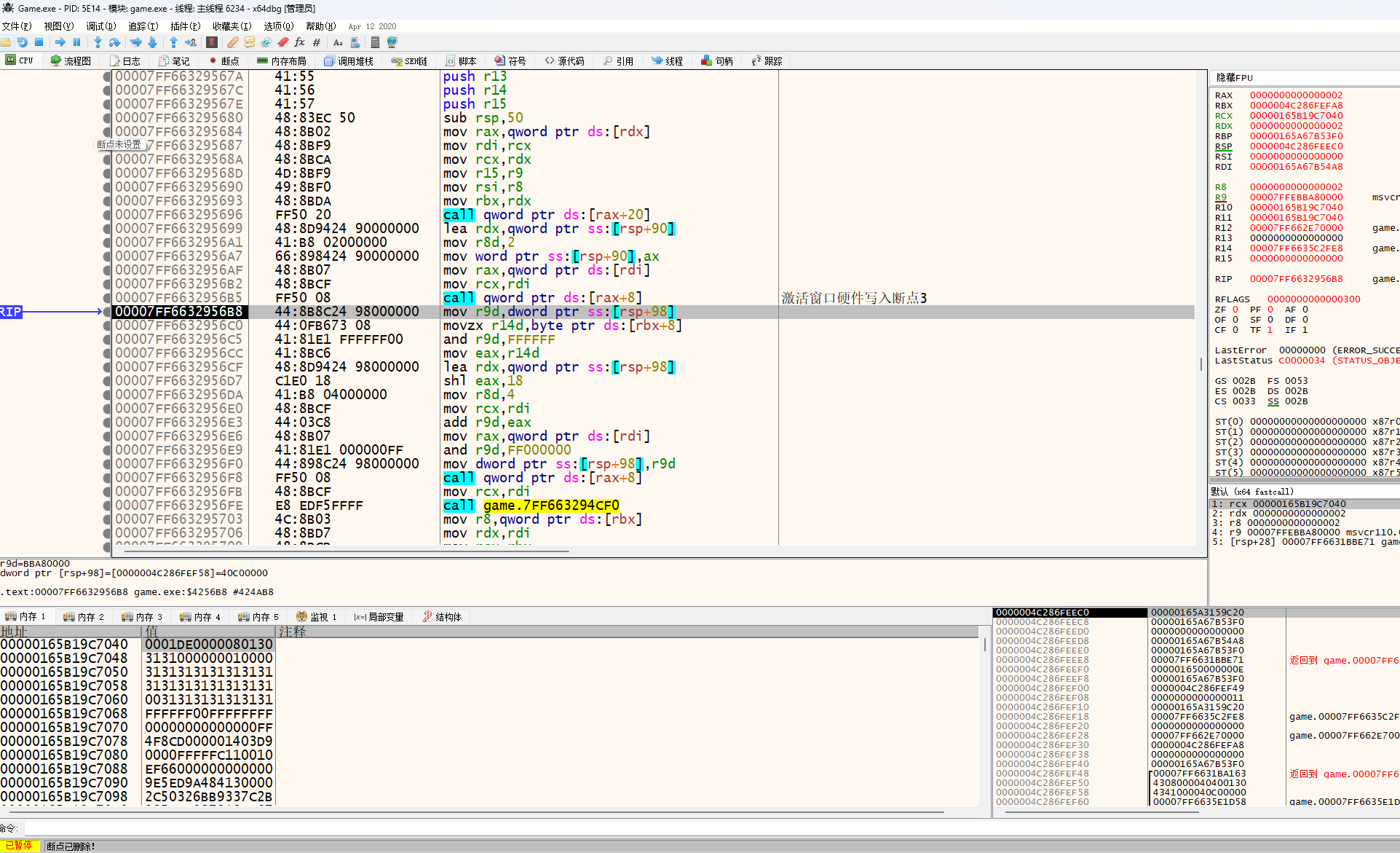Open the Calculator toolbar icon
1400x853 pixels.
click(x=375, y=42)
